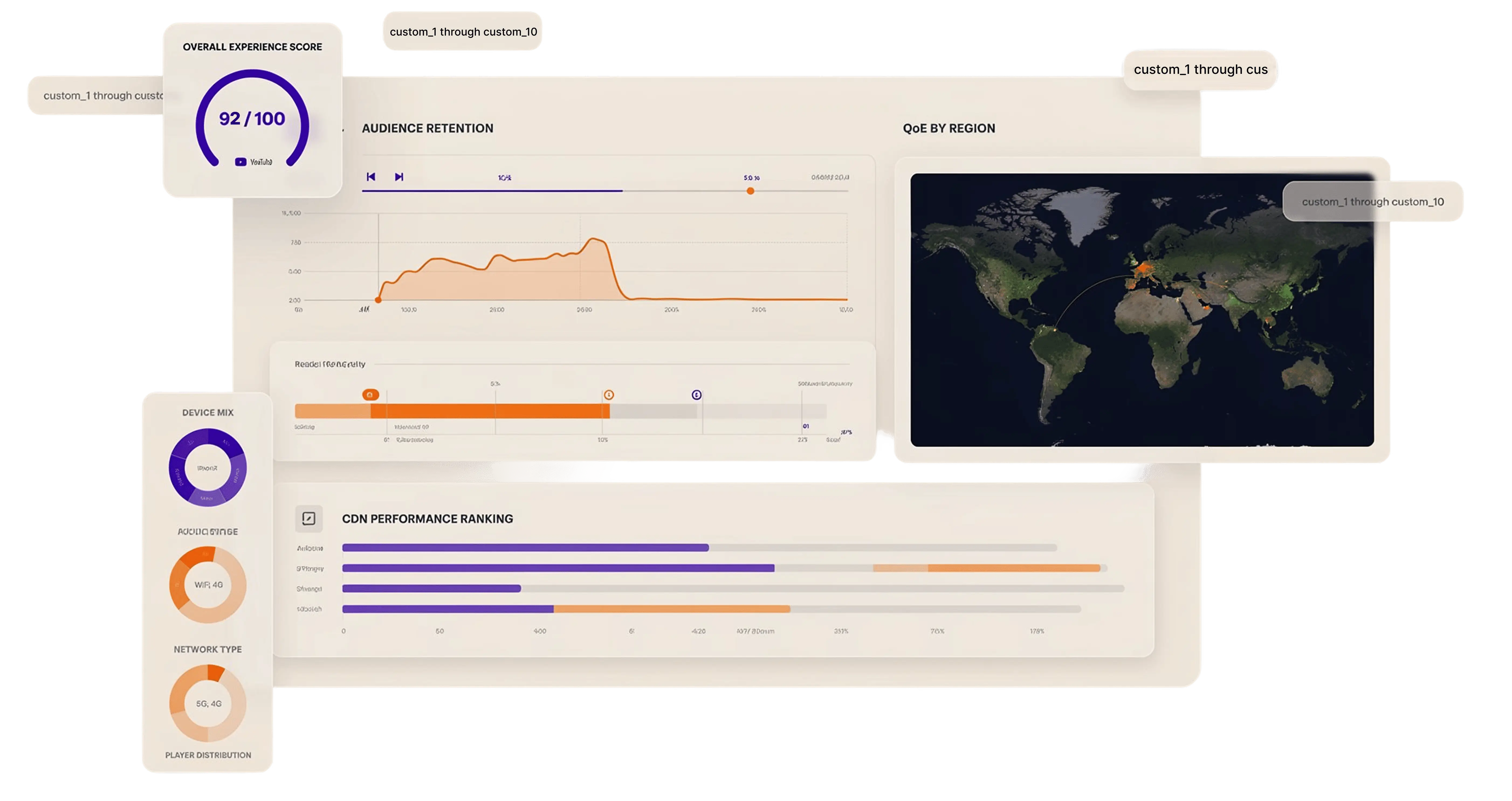This screenshot has height=801, width=1512.
Task: Open the edit icon beside CDN Performance Ranking
Action: [309, 518]
